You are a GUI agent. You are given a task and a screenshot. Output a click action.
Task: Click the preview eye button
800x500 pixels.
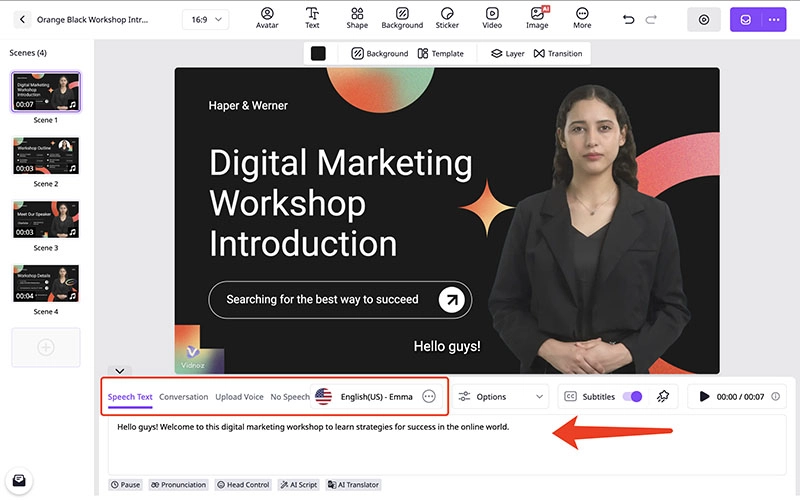(x=704, y=20)
